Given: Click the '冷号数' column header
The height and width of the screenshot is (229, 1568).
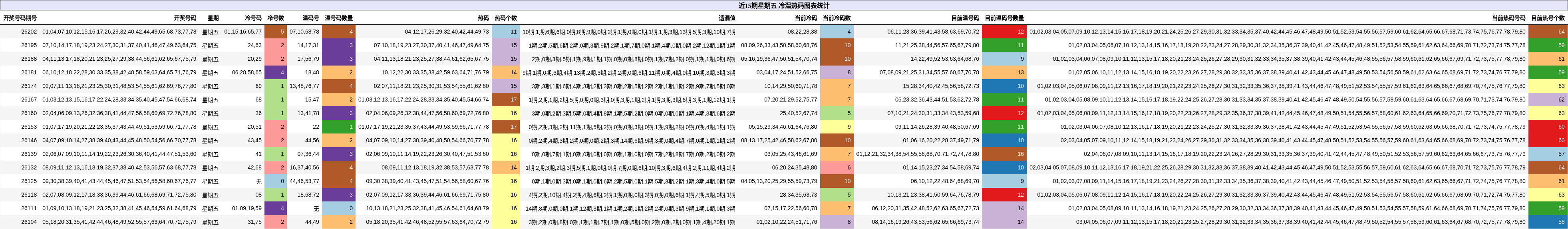Looking at the screenshot, I should pyautogui.click(x=276, y=18).
